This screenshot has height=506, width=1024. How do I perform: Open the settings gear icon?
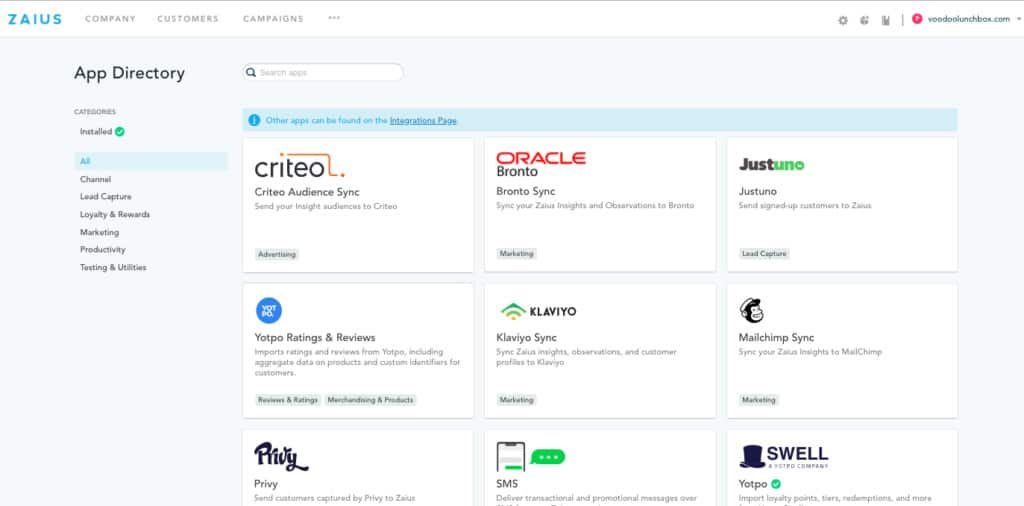pos(843,20)
